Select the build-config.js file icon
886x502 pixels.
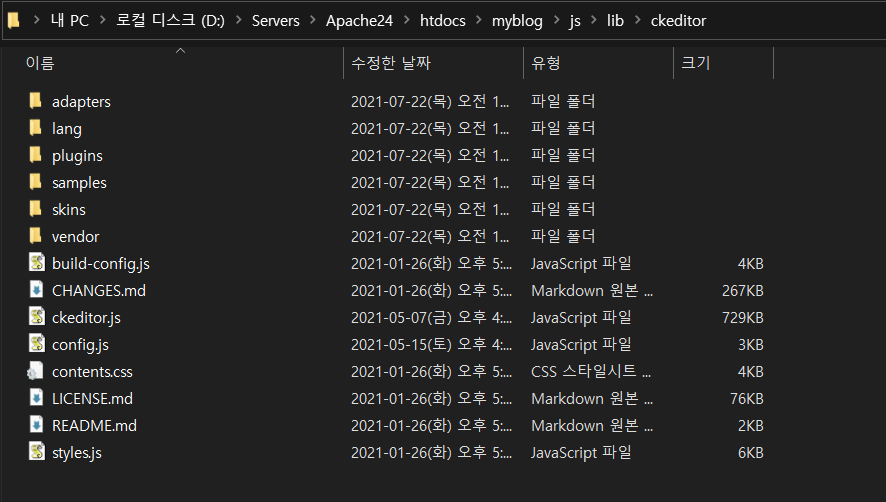click(x=36, y=263)
